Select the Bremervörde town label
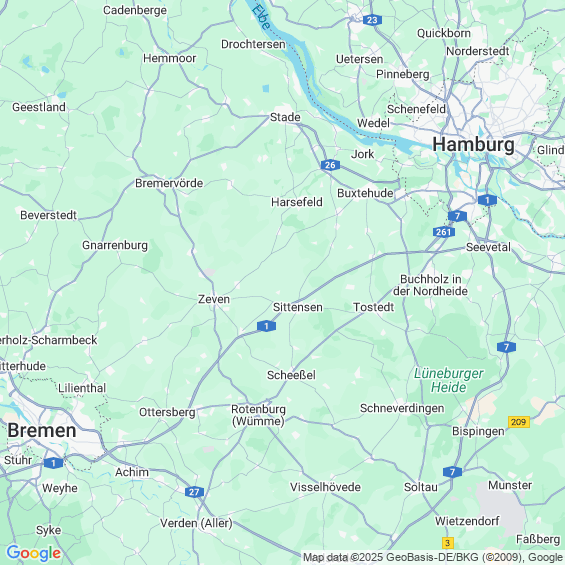 tap(169, 183)
